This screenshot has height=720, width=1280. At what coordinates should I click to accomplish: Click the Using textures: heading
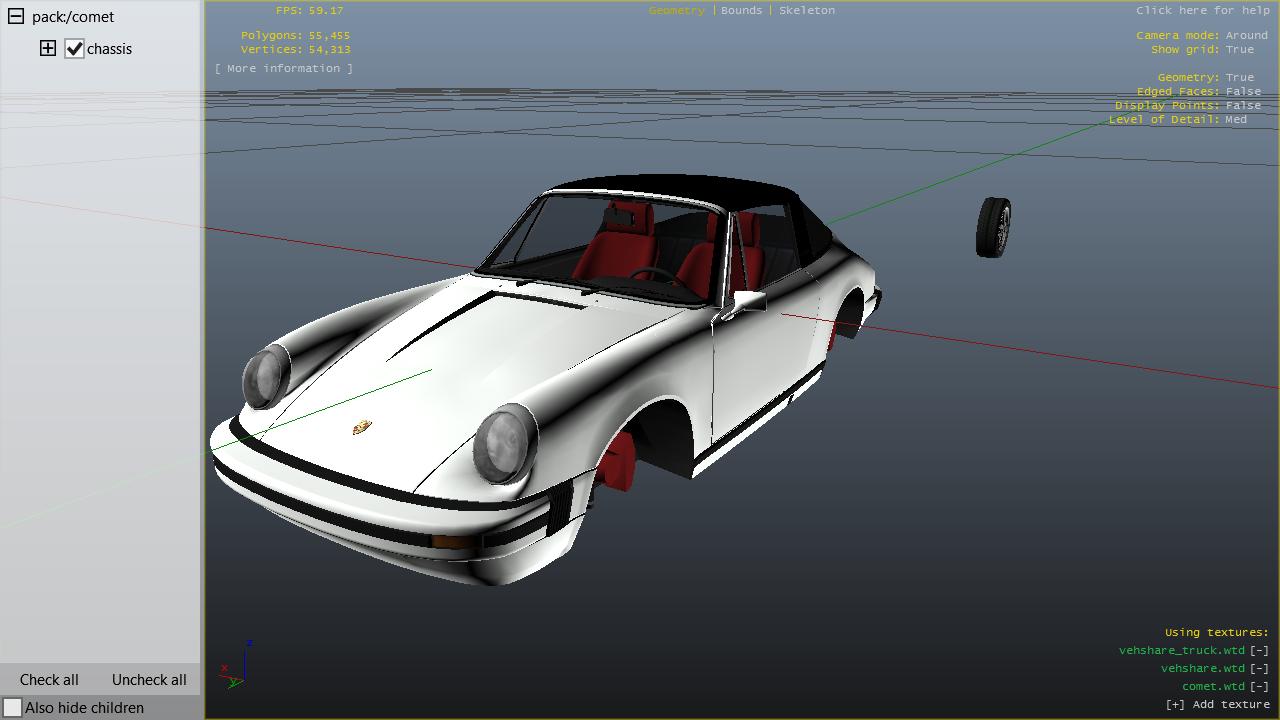tap(1216, 632)
